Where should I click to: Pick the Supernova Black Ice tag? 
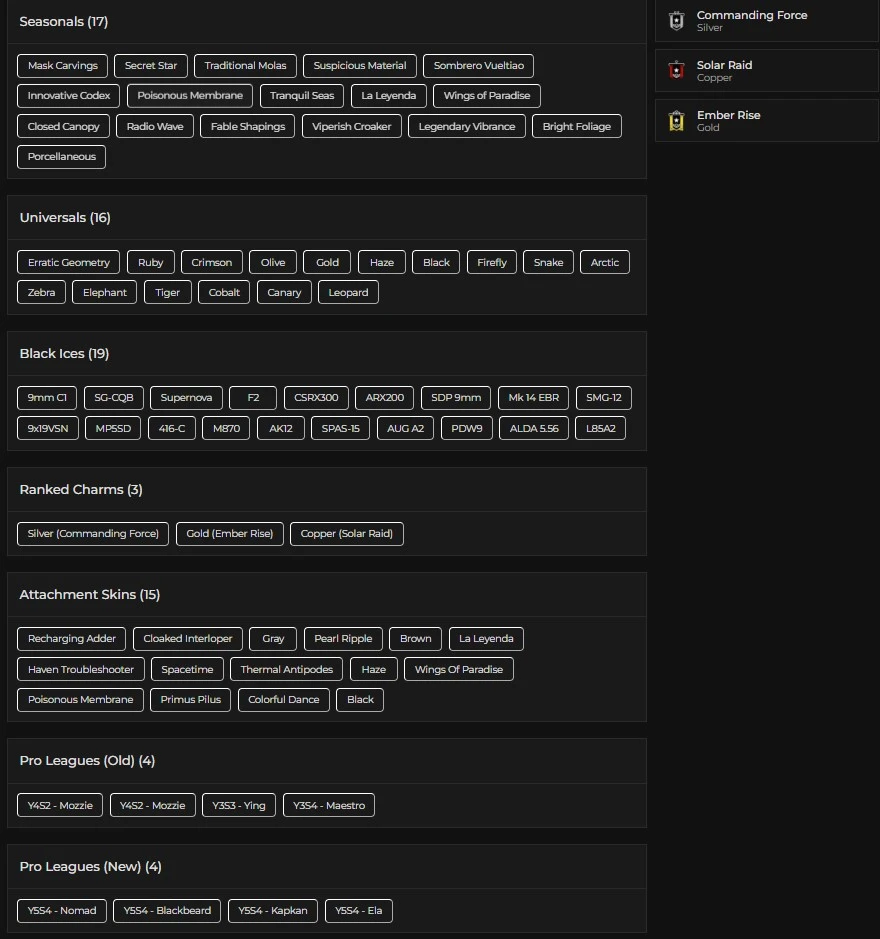point(187,398)
